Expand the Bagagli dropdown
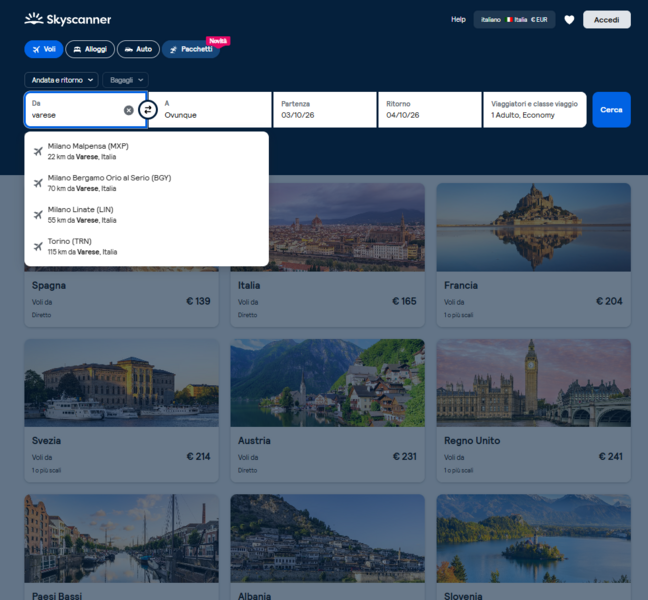 (126, 80)
